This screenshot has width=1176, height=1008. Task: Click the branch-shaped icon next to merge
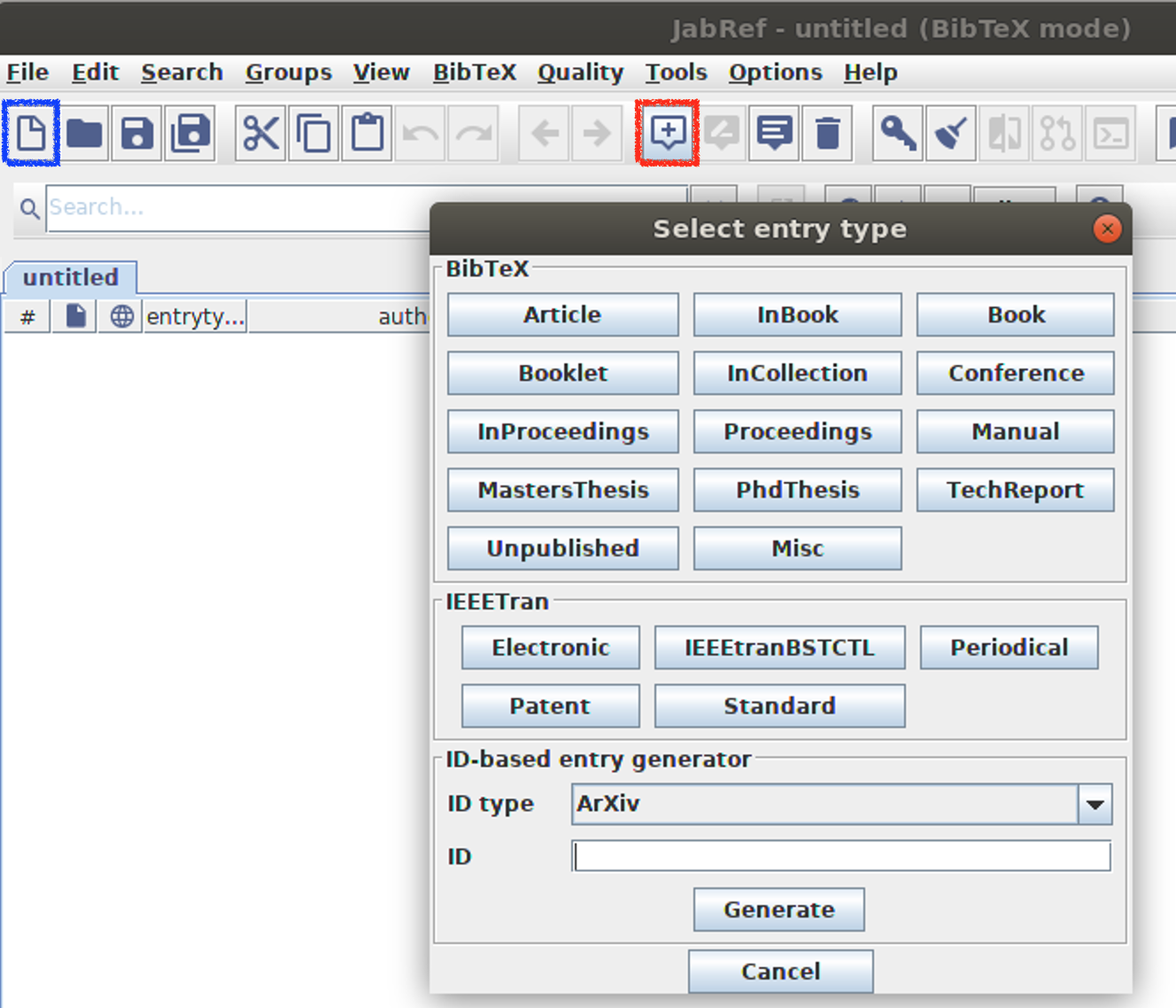tap(1058, 134)
